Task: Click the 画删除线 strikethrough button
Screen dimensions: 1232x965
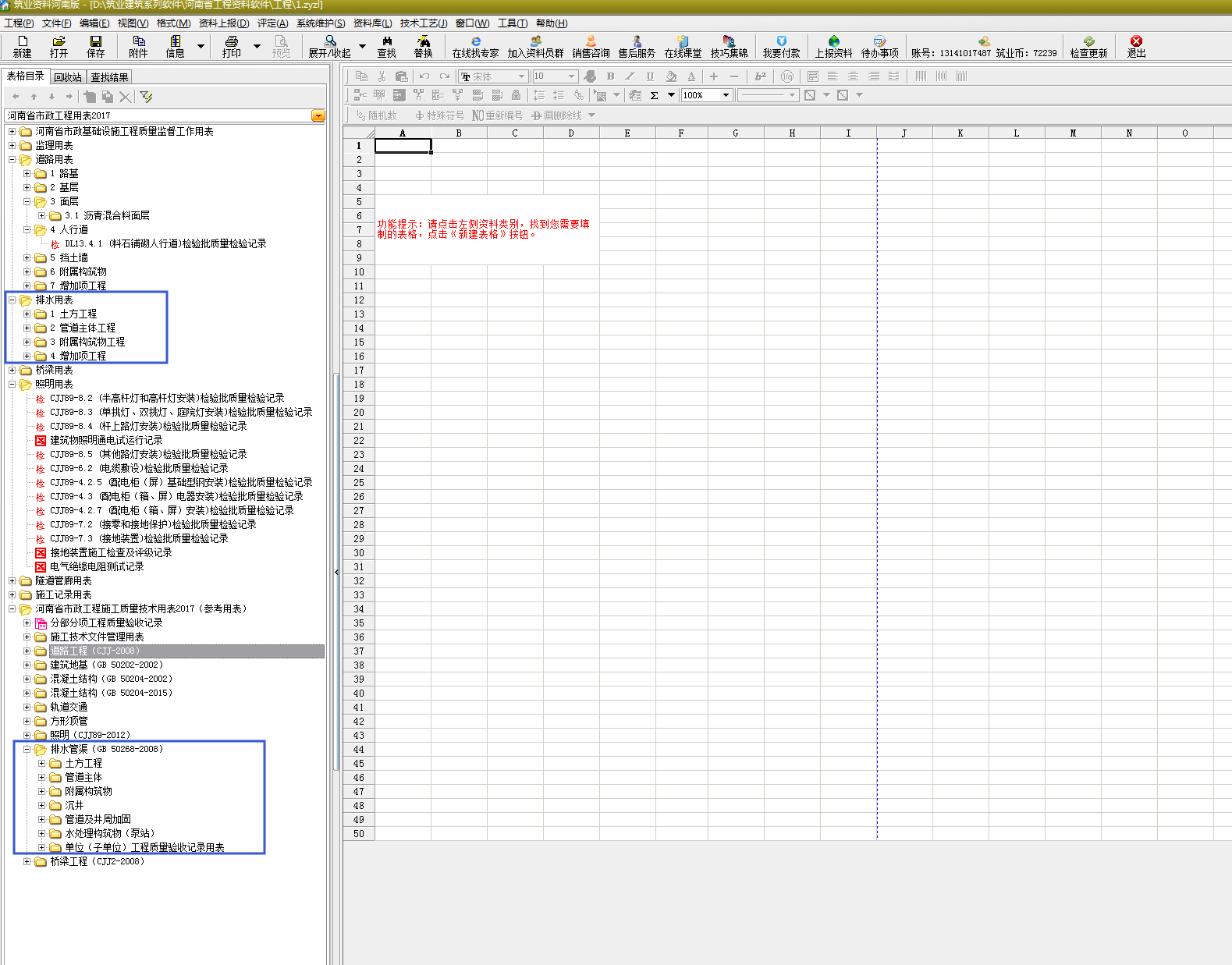Action: pos(556,115)
